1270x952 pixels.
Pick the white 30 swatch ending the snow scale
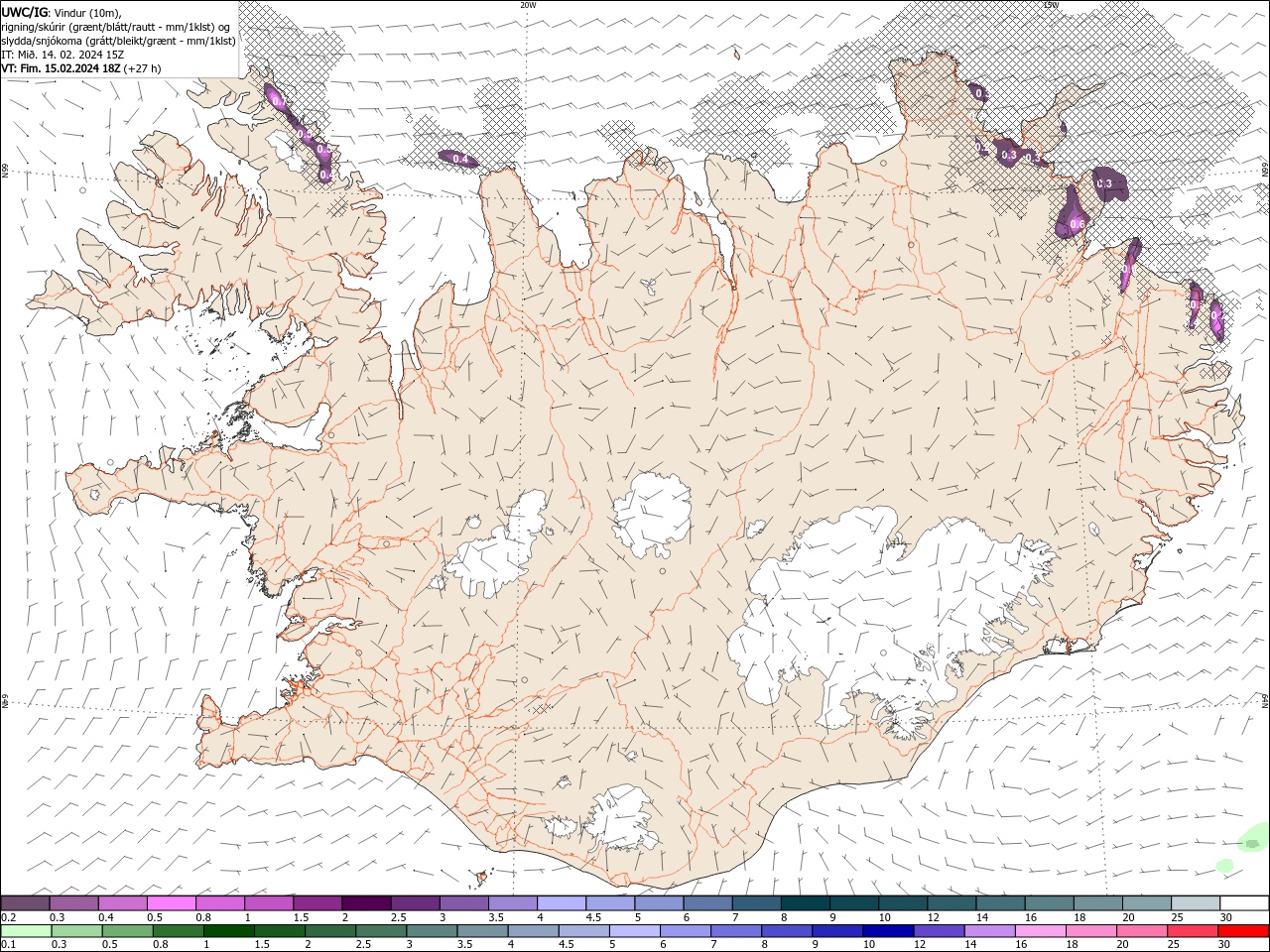tap(1243, 903)
